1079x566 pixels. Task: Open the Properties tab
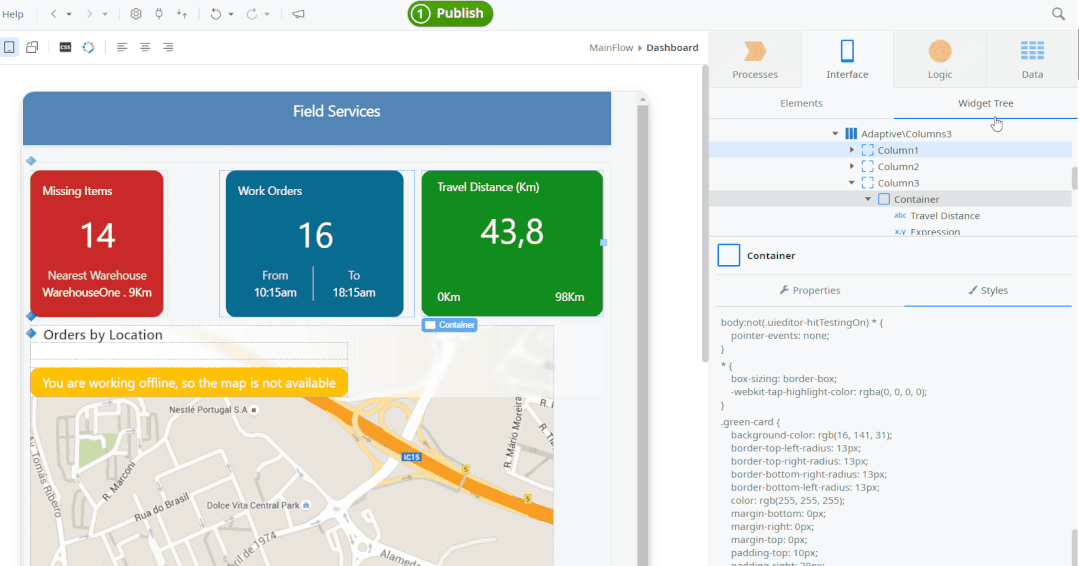810,290
